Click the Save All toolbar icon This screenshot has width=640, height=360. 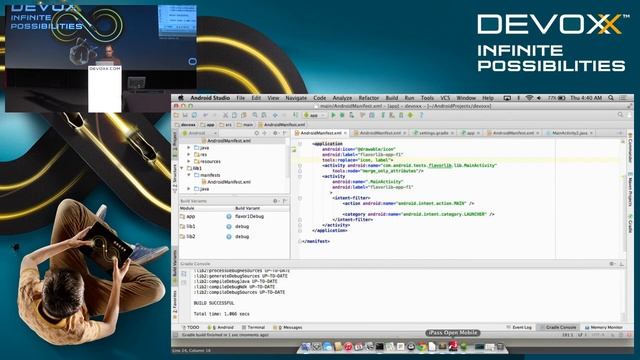click(185, 116)
